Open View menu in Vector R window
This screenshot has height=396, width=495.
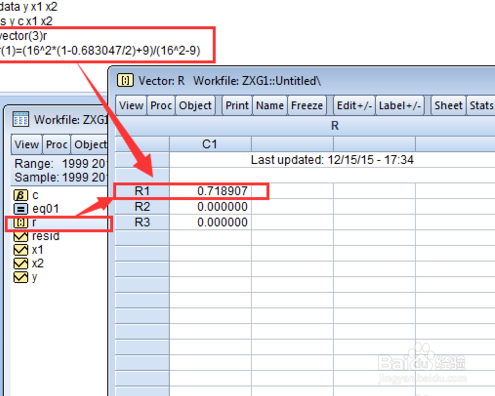point(131,106)
